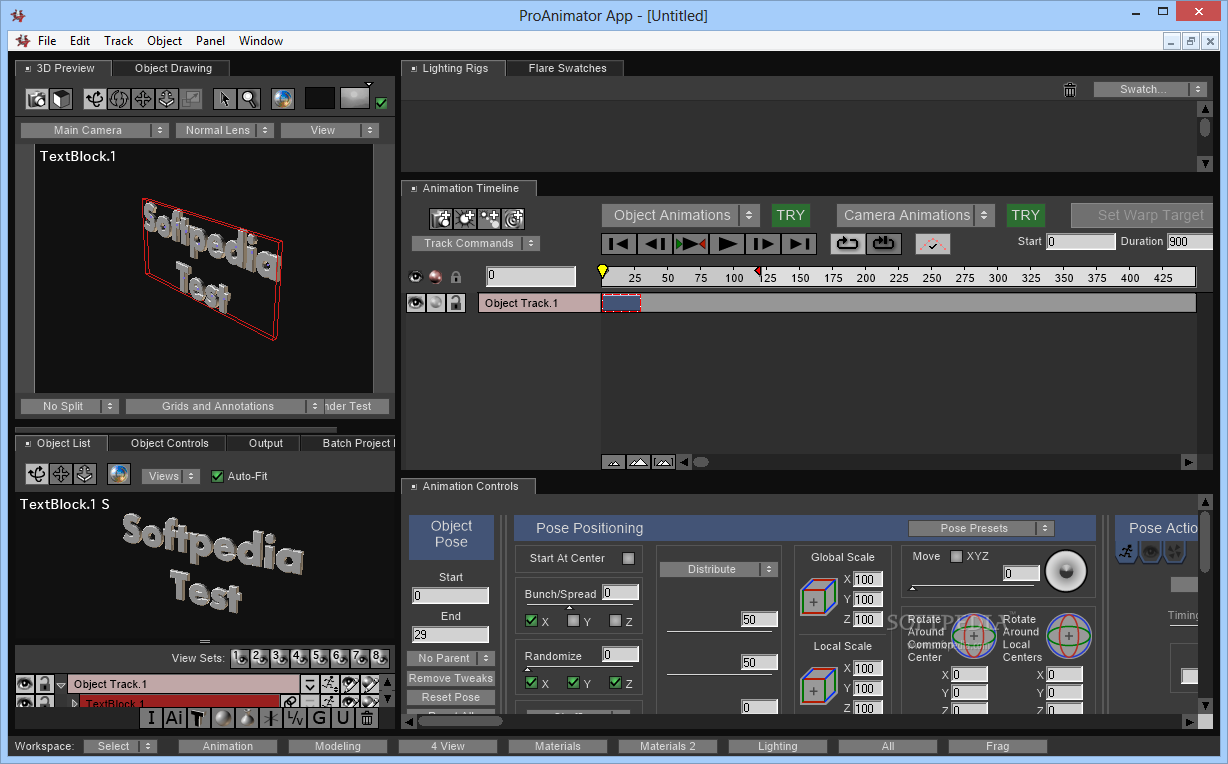Open the Camera Animations dropdown
The width and height of the screenshot is (1228, 764).
[x=915, y=215]
